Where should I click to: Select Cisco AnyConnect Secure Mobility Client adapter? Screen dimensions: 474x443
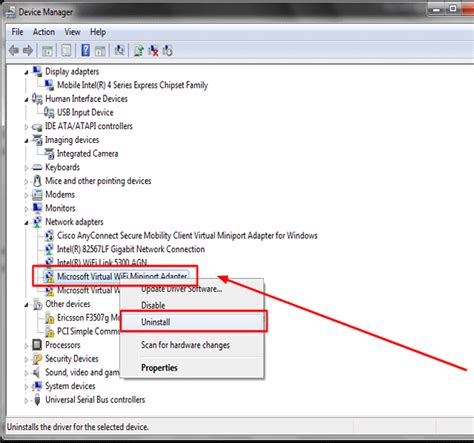[x=187, y=235]
